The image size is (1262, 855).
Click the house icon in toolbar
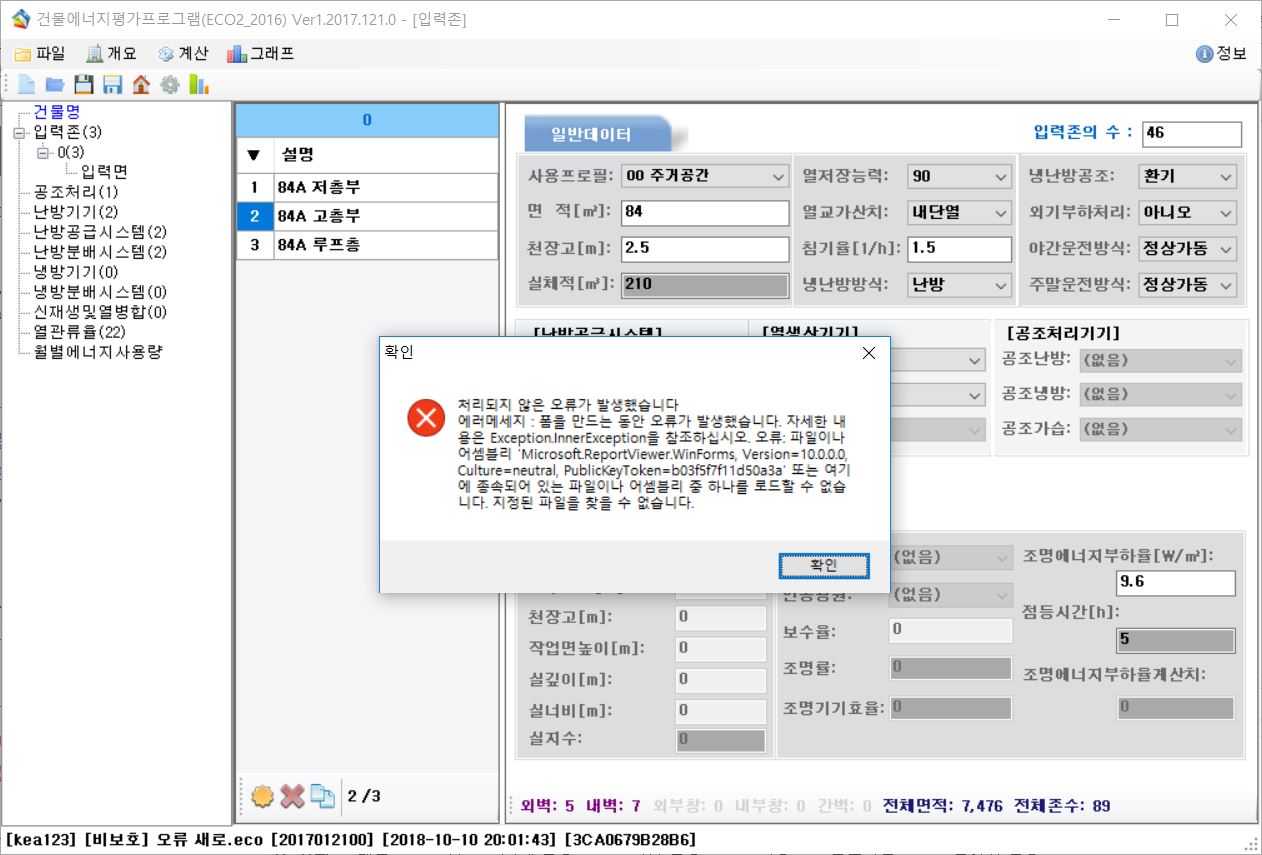(141, 85)
